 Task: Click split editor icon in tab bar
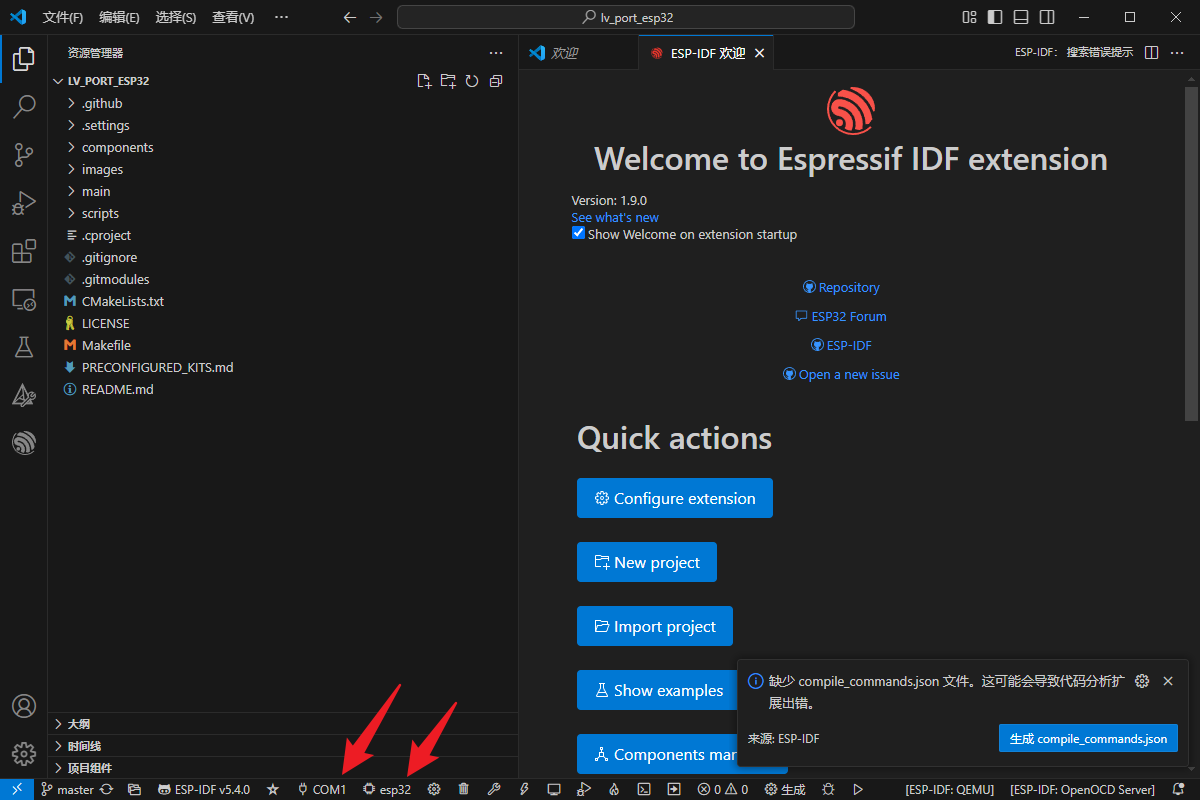(x=1151, y=53)
